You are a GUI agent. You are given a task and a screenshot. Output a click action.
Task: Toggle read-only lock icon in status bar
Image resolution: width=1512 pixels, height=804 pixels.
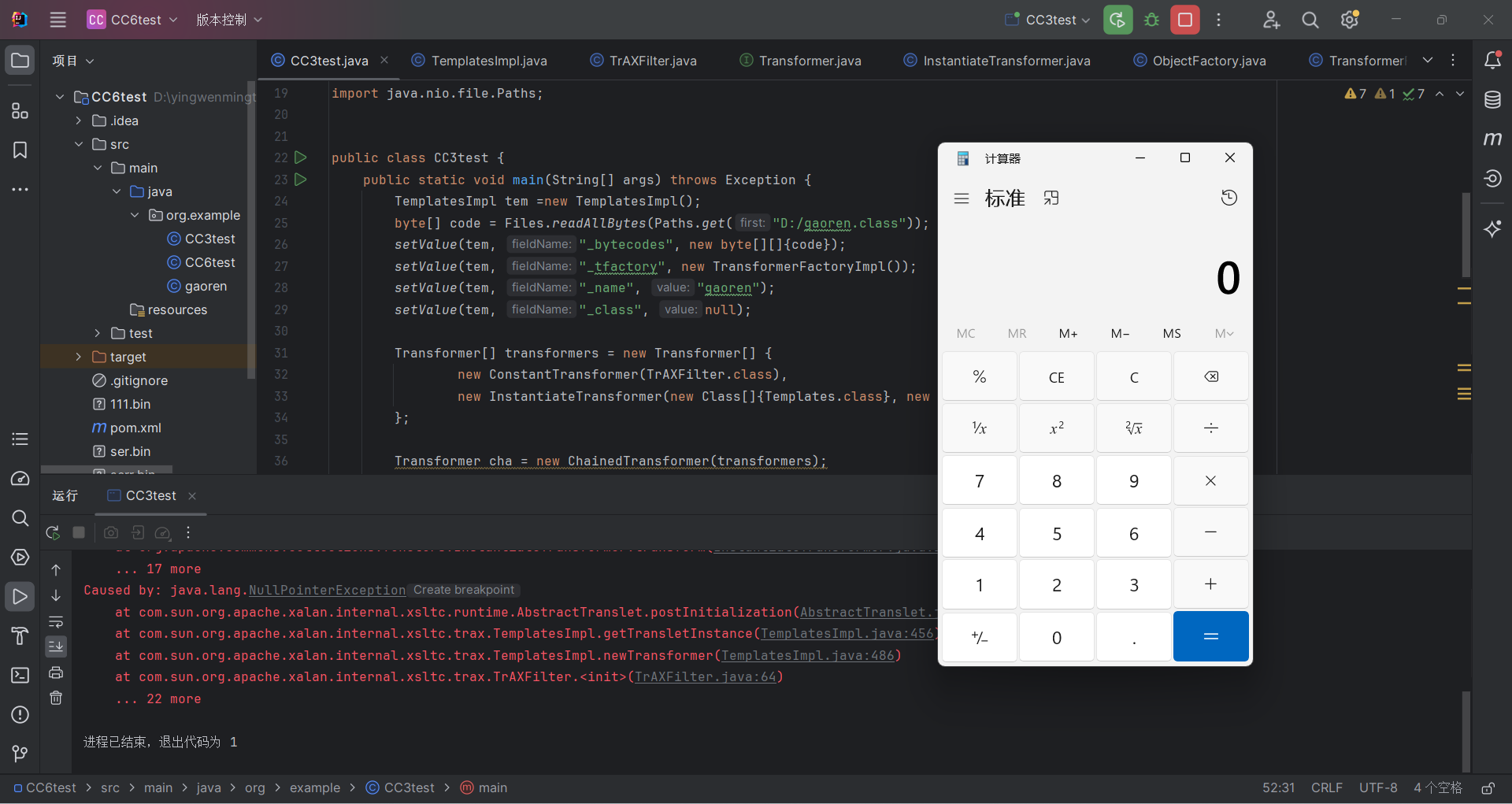tap(1488, 787)
